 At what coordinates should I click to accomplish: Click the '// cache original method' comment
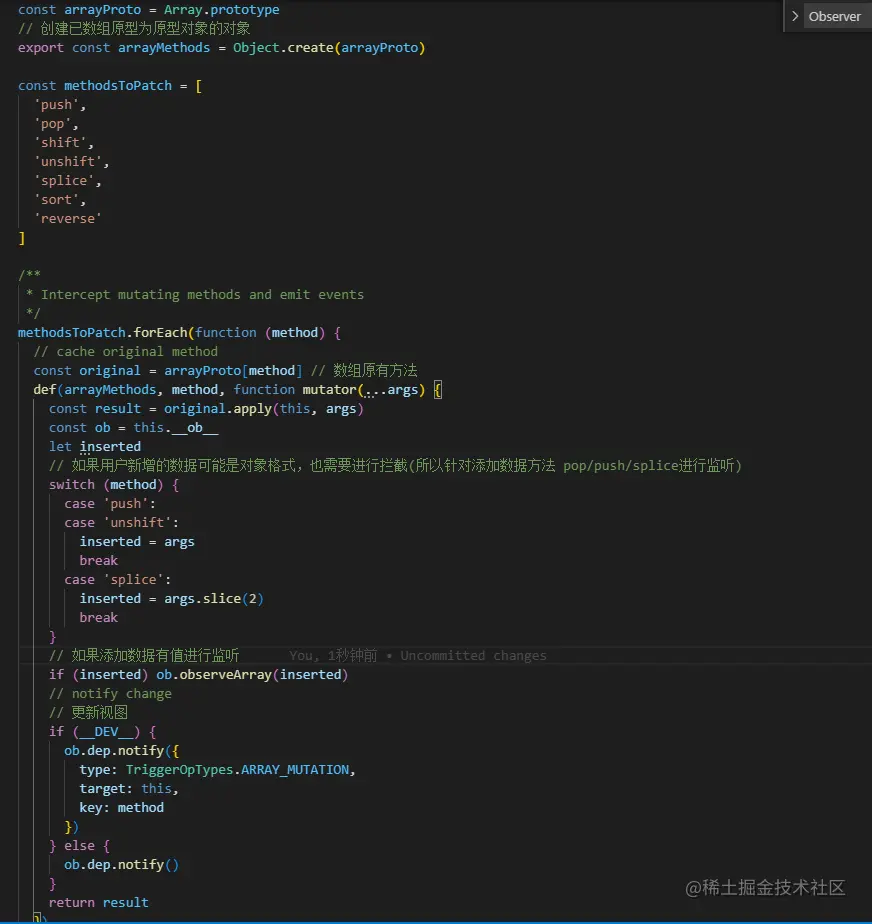pos(125,352)
